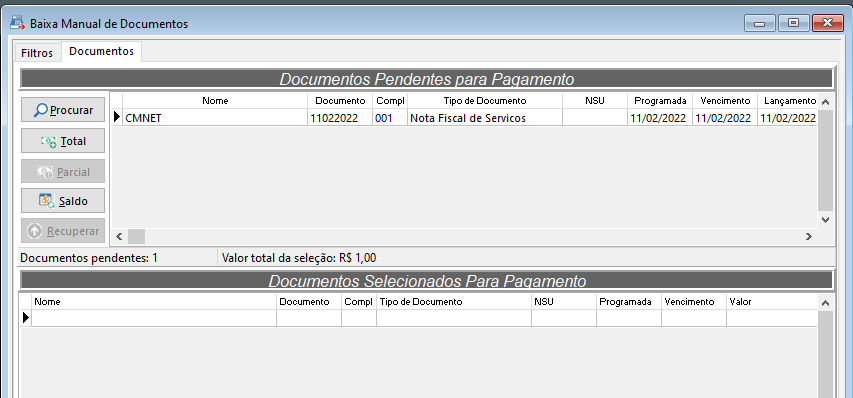Click the Nota Fiscal de Servicos cell
Screen dimensions: 853x398
pyautogui.click(x=485, y=117)
